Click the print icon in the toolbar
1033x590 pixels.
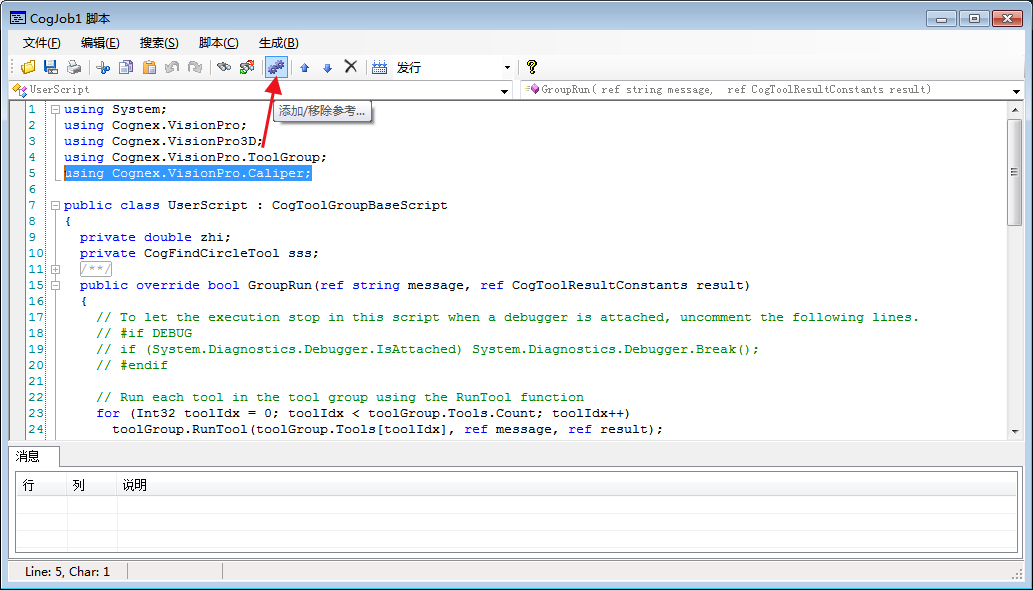click(73, 67)
